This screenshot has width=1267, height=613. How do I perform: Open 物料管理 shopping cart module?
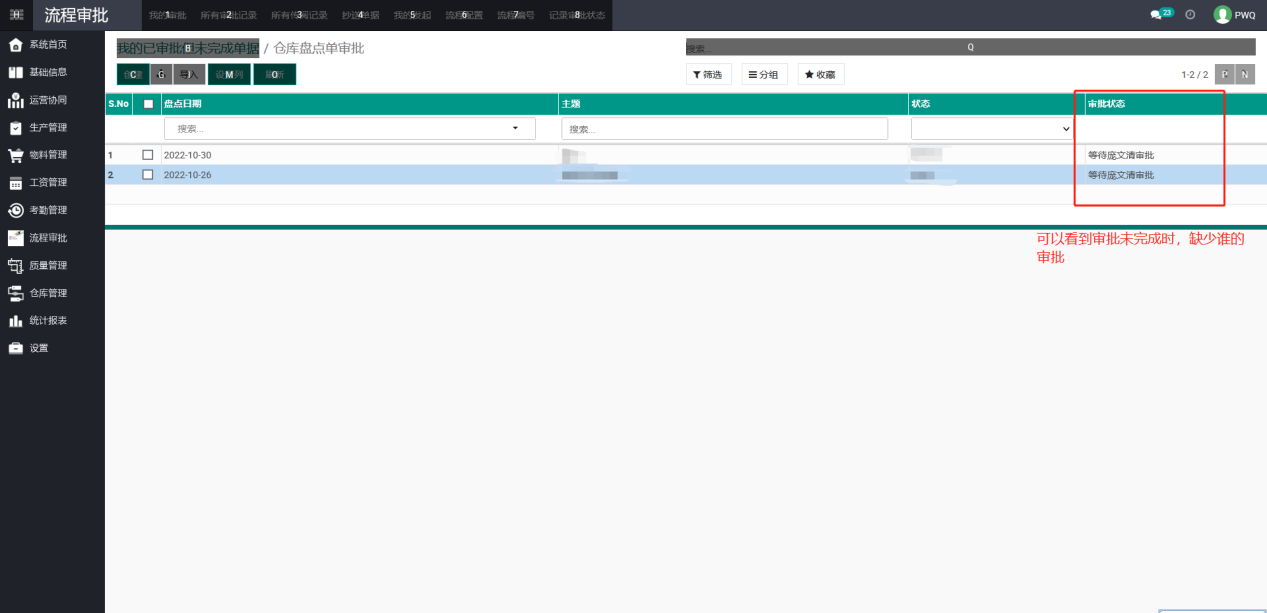click(x=47, y=155)
